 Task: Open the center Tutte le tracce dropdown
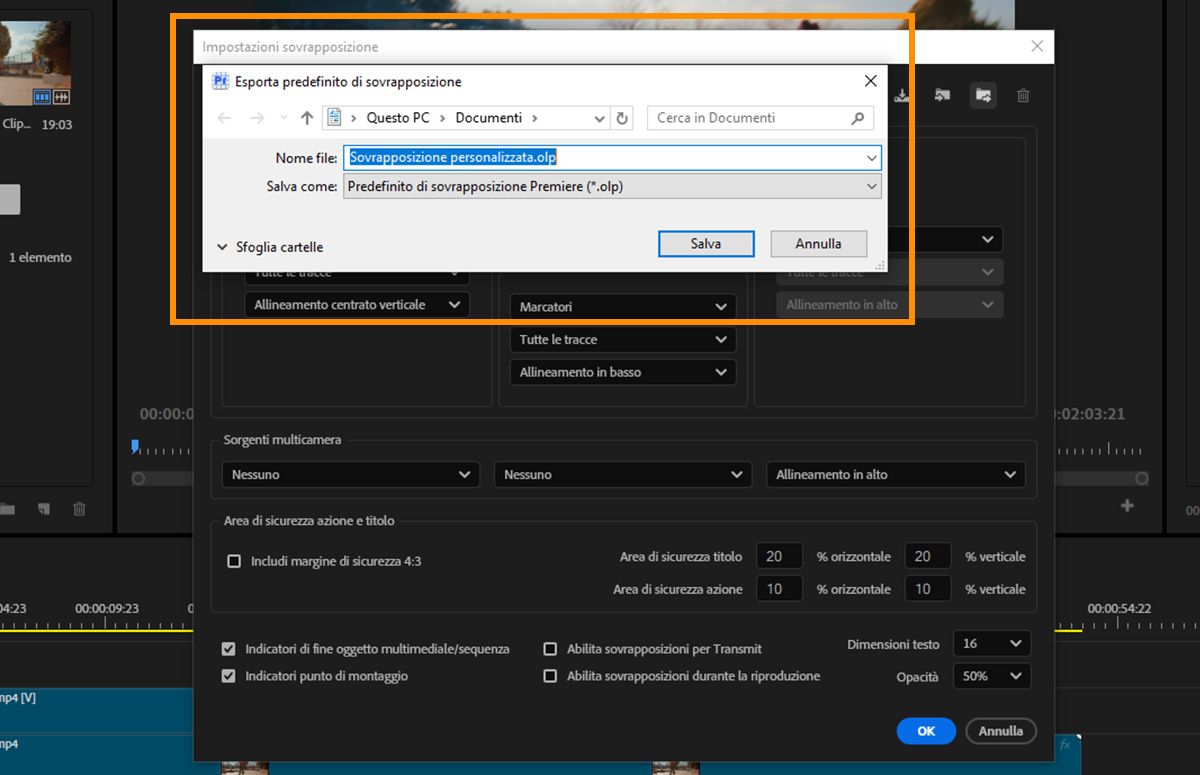[x=623, y=340]
